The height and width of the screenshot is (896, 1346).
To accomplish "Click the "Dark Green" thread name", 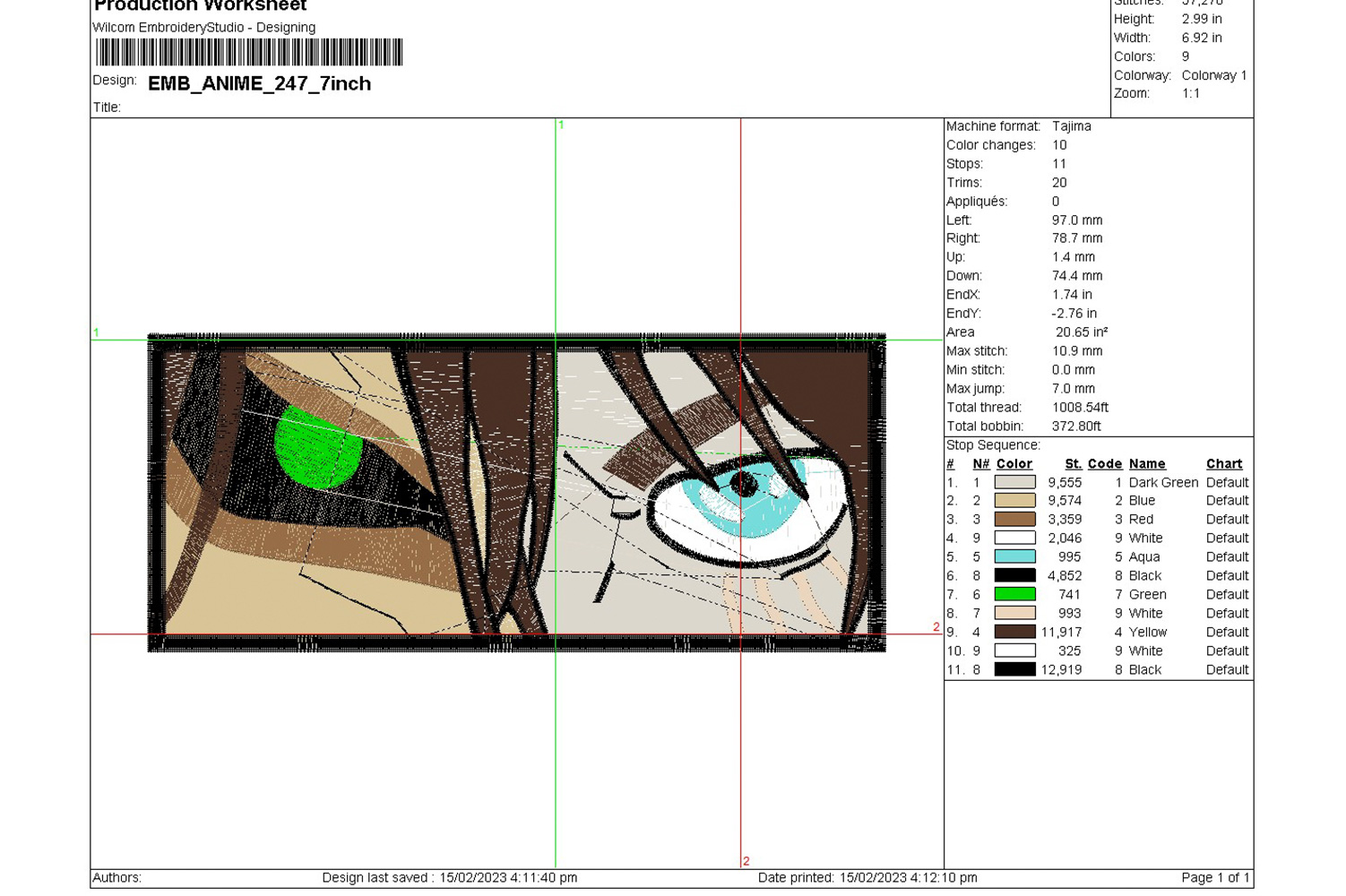I will tap(1163, 482).
